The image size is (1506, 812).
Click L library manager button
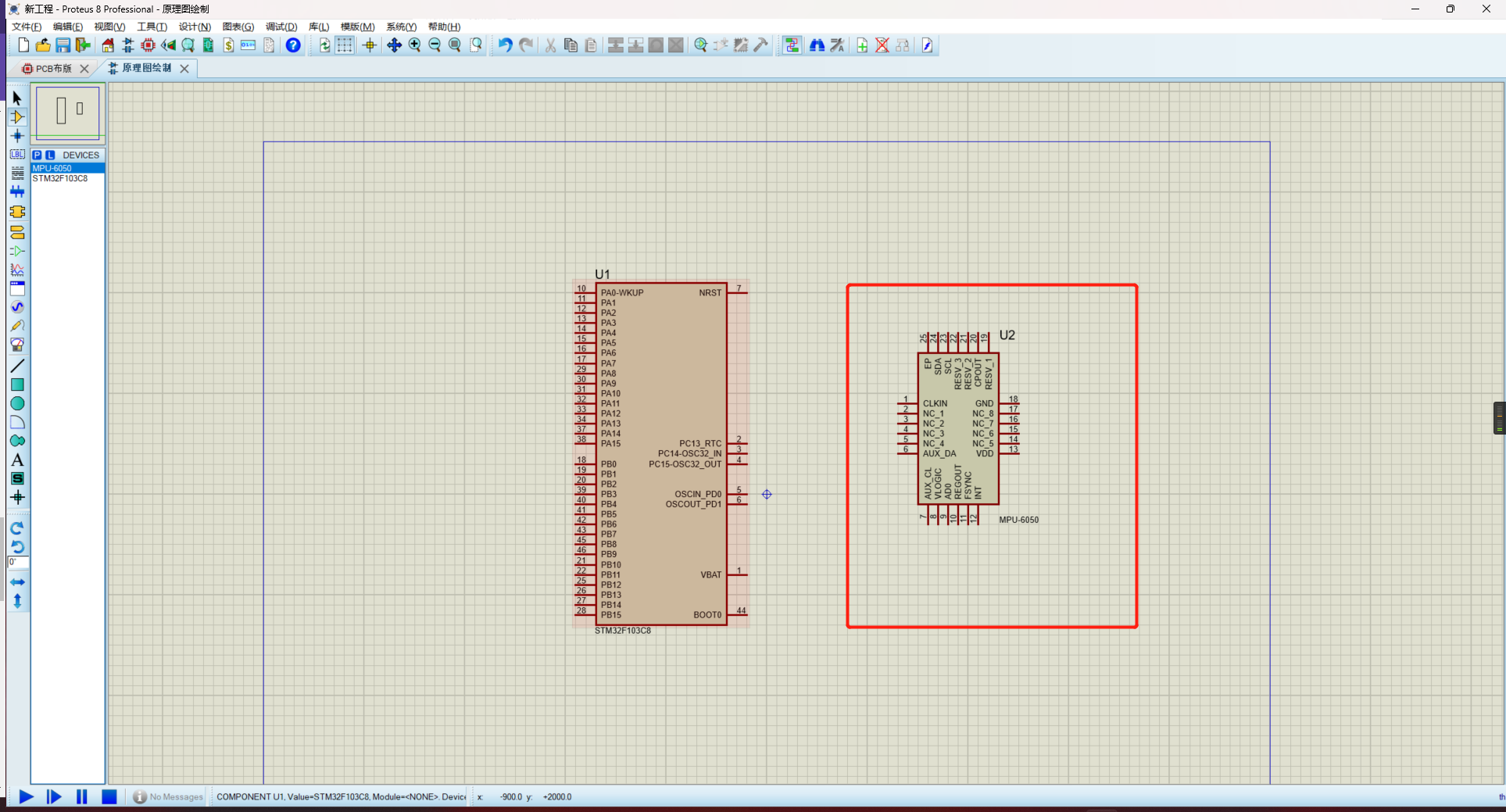50,155
